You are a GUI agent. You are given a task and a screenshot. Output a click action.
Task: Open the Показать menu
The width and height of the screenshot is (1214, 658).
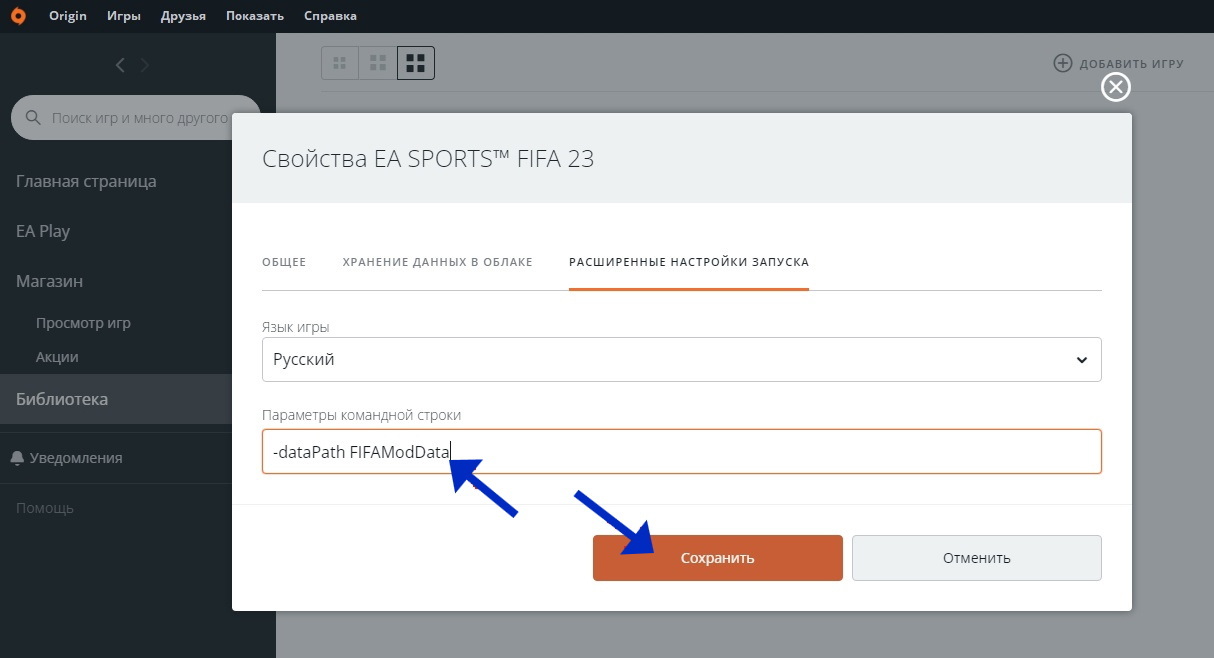coord(255,16)
